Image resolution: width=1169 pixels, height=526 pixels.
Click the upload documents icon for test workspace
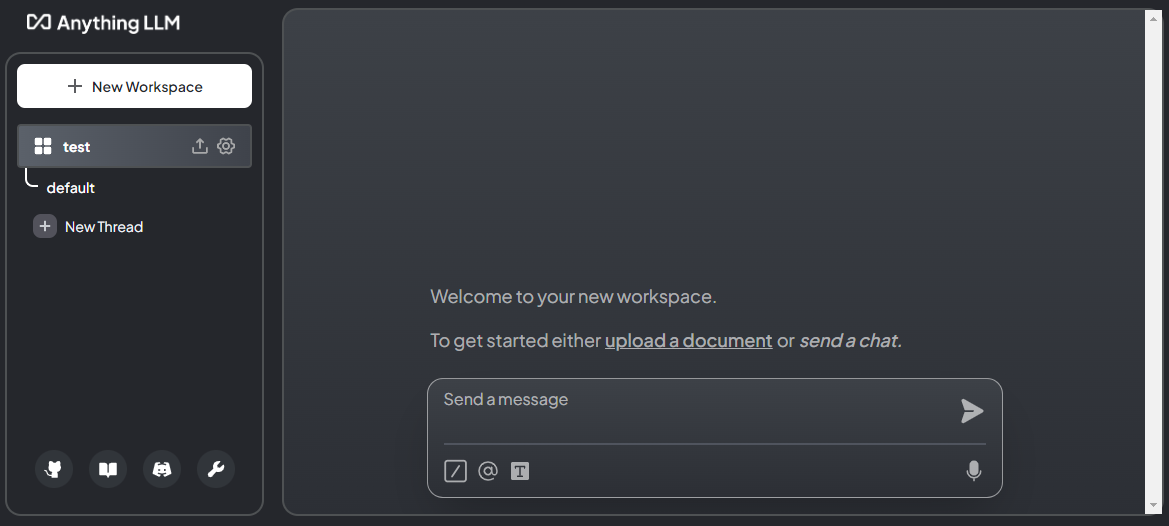coord(199,146)
